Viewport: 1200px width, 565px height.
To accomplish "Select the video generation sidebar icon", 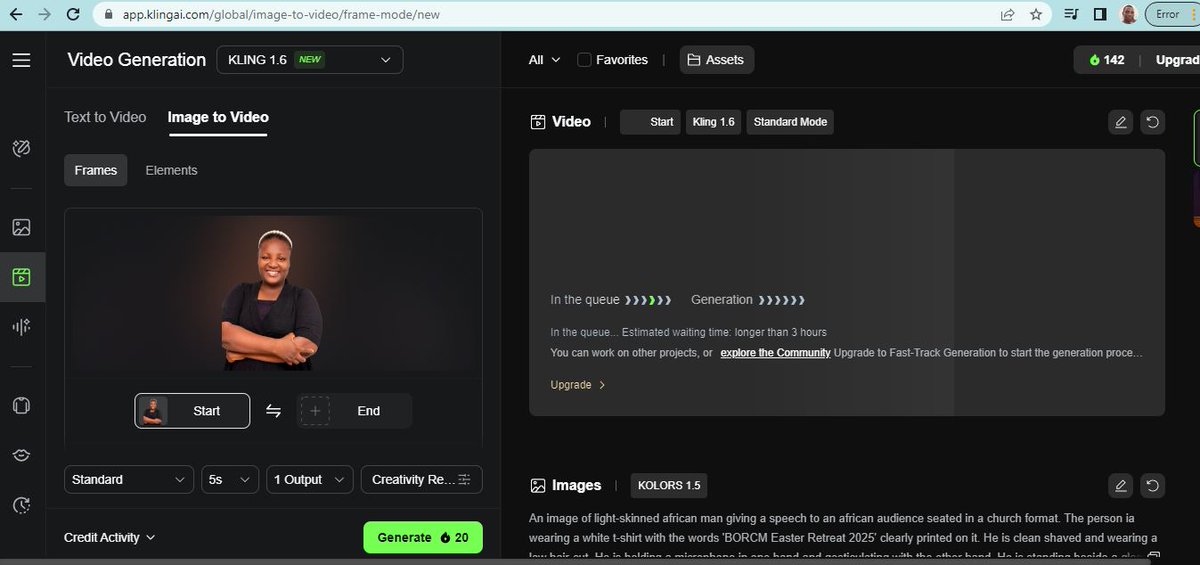I will (21, 277).
